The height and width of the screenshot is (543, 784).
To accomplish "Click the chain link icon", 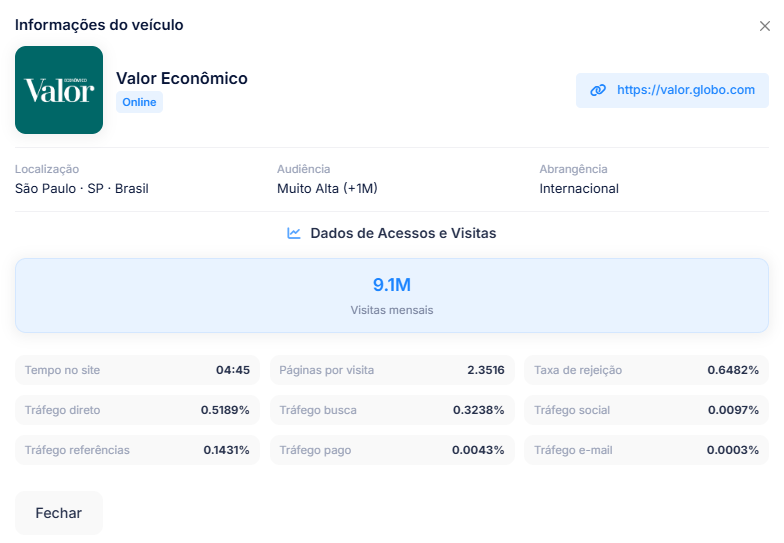I will pyautogui.click(x=598, y=90).
